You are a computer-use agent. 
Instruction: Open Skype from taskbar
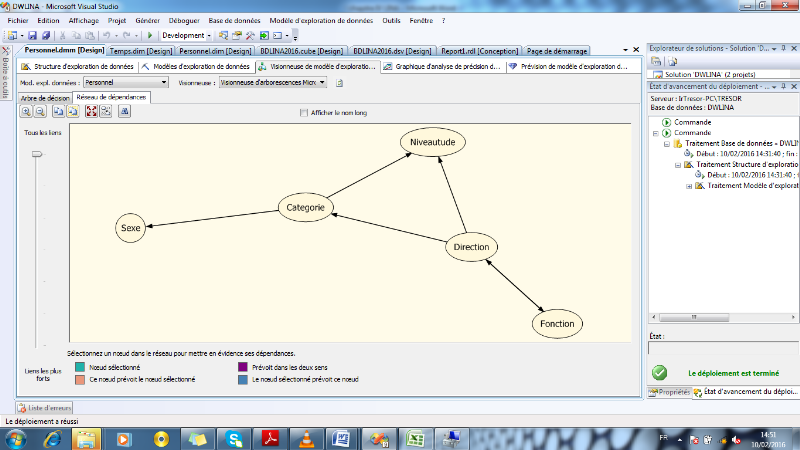coord(234,439)
